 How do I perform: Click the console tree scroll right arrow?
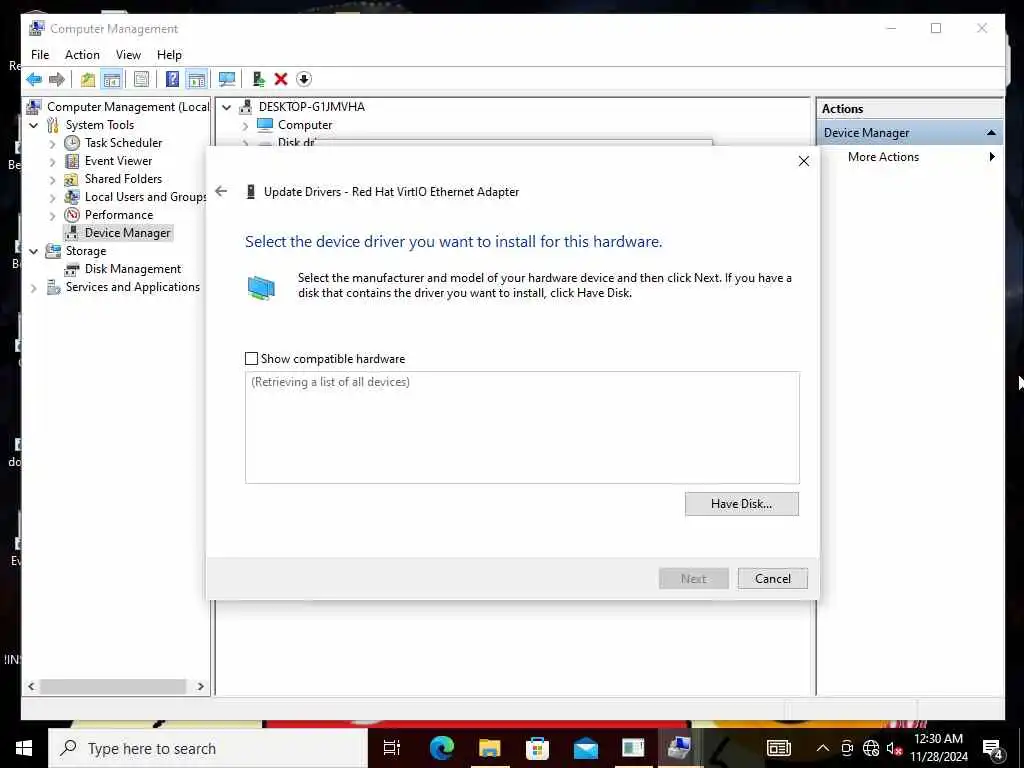200,686
